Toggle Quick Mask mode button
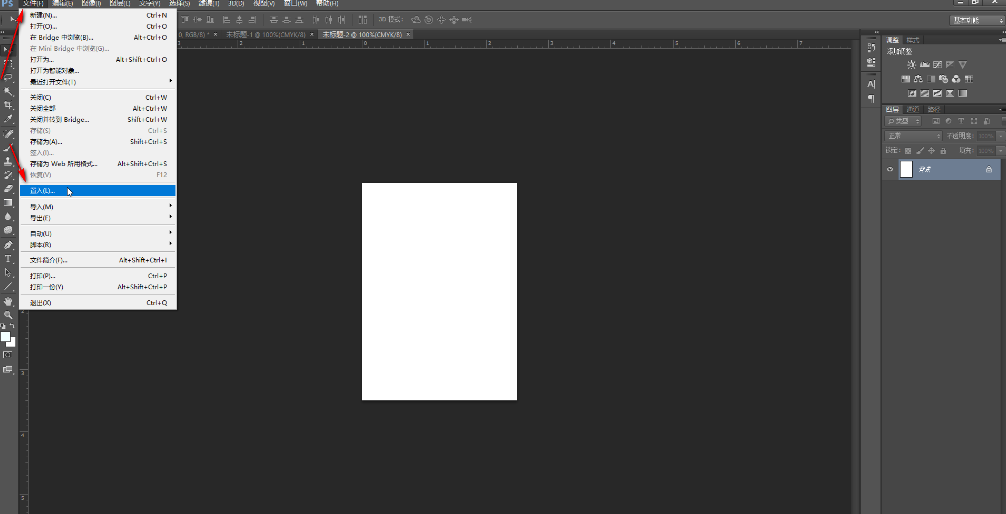1006x514 pixels. [8, 355]
